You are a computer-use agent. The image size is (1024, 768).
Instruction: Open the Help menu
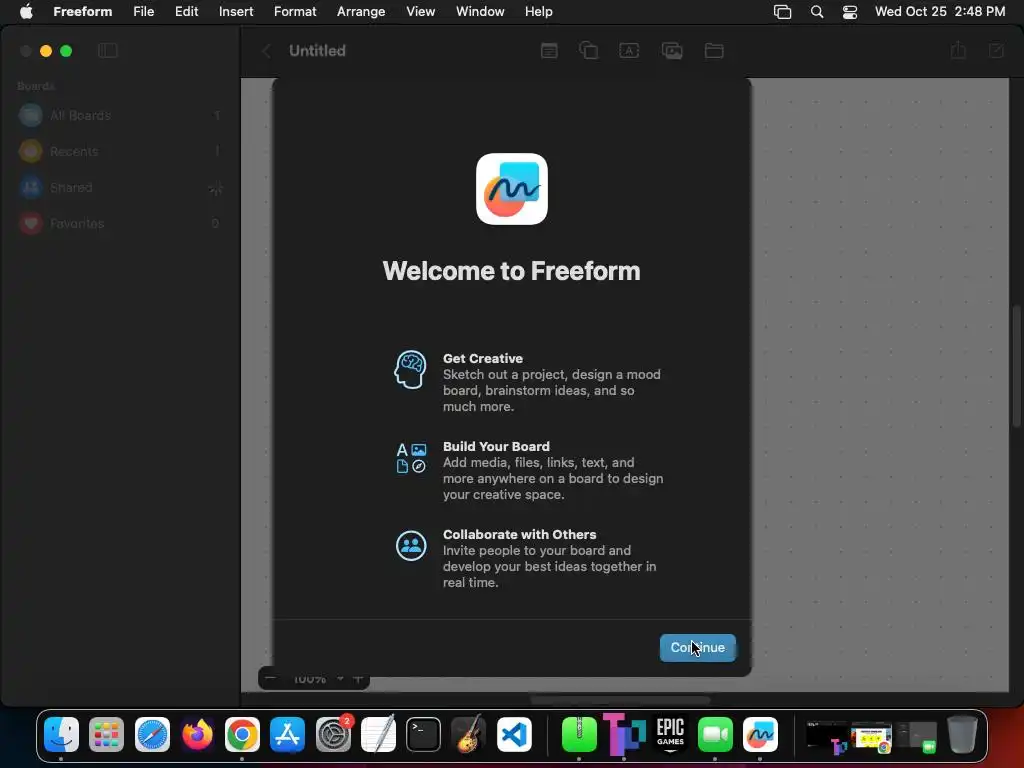click(x=539, y=12)
